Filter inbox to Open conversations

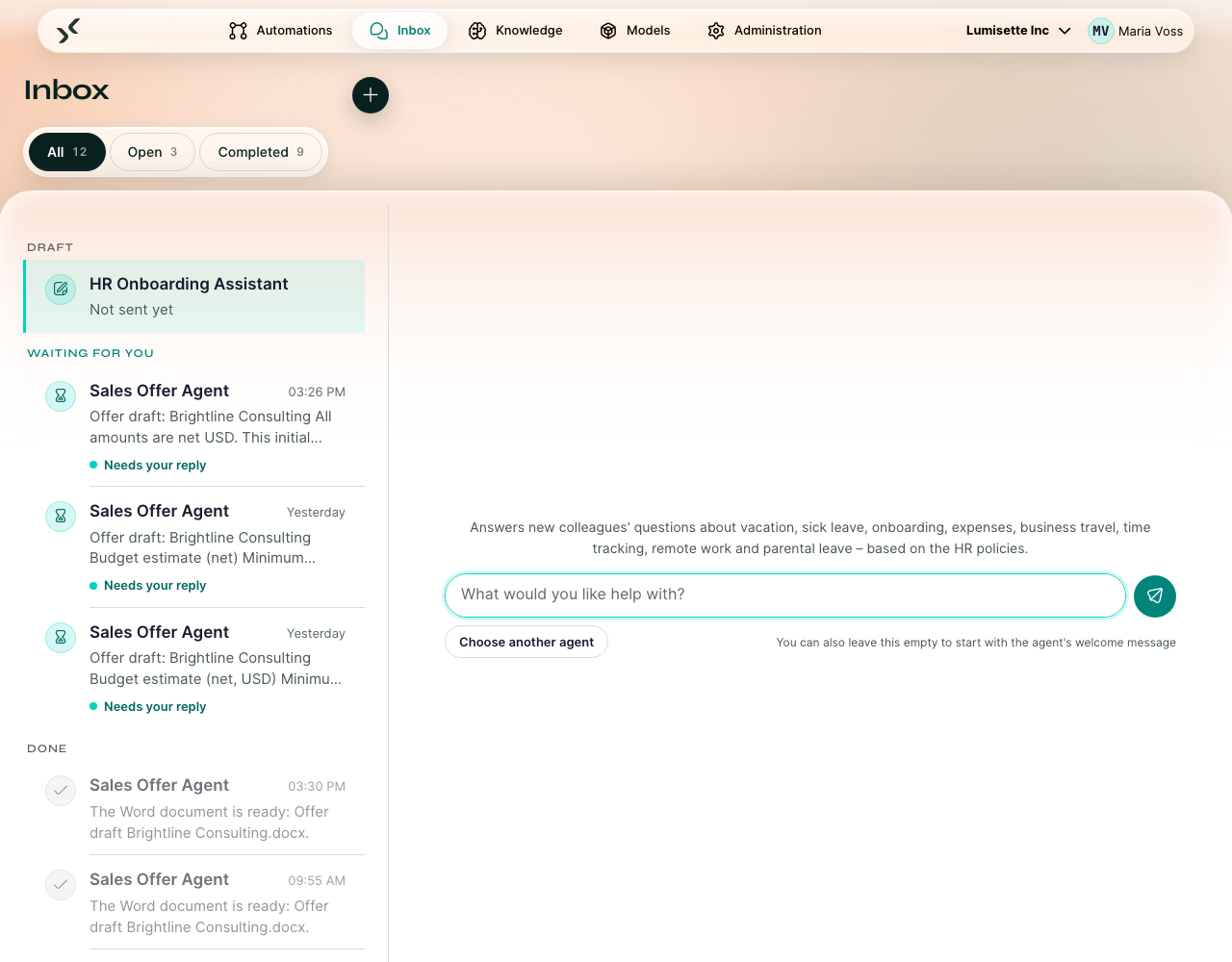152,152
